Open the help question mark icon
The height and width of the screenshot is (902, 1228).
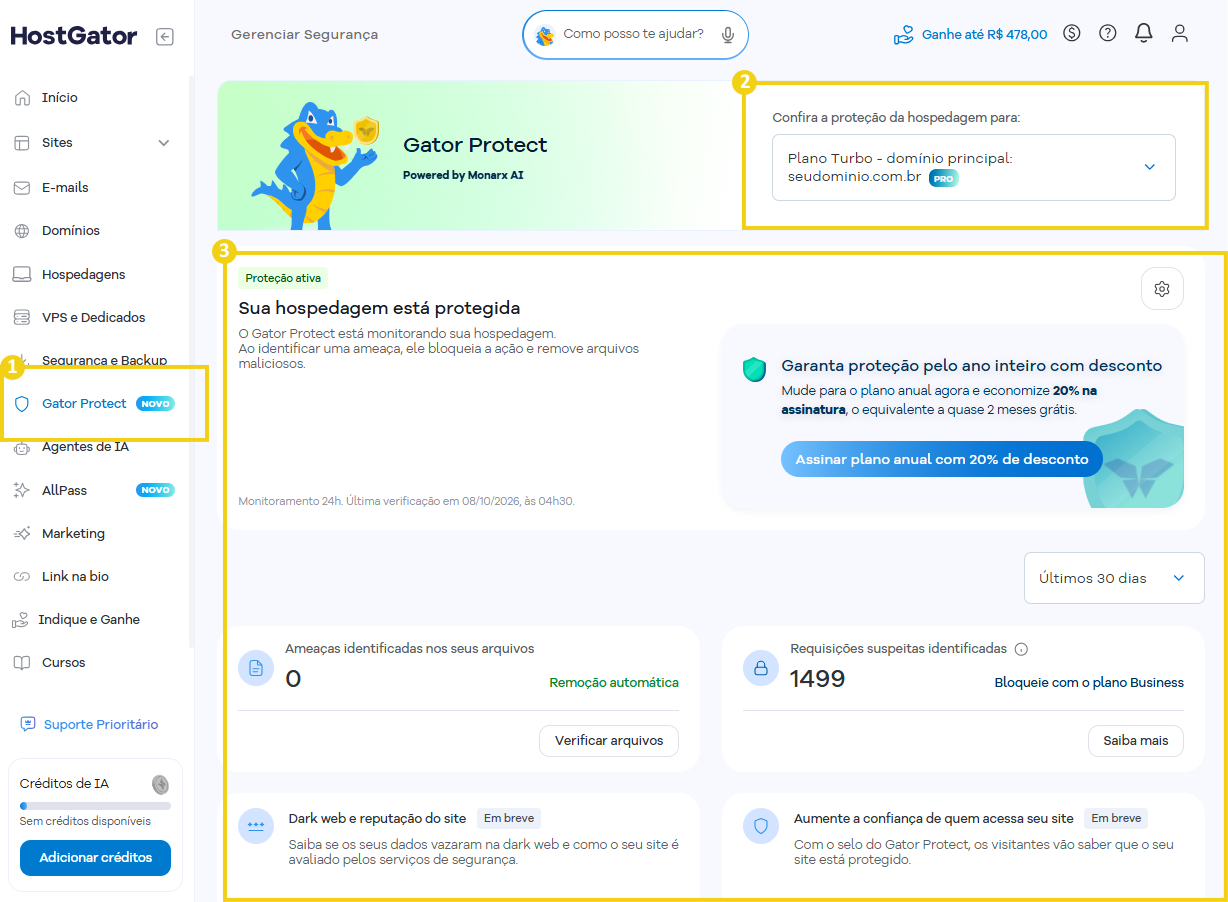coord(1108,33)
